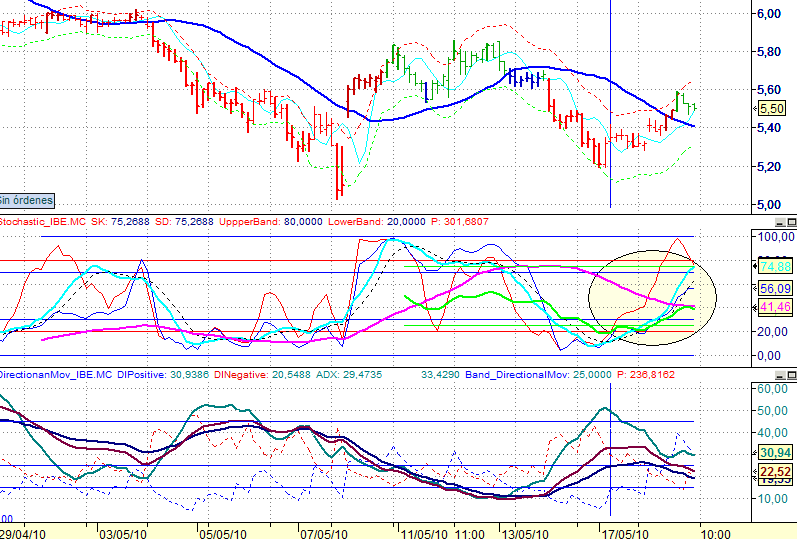Select the magenta 41,46 value tag
797x539 pixels.
[x=775, y=307]
